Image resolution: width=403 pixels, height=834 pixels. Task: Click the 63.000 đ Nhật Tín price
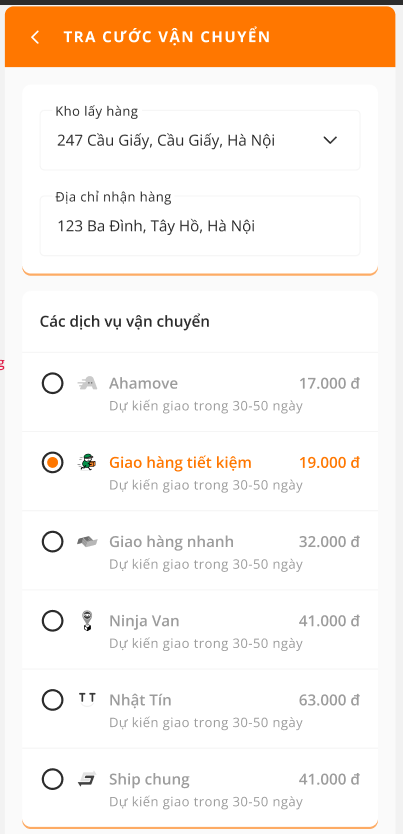coord(329,700)
